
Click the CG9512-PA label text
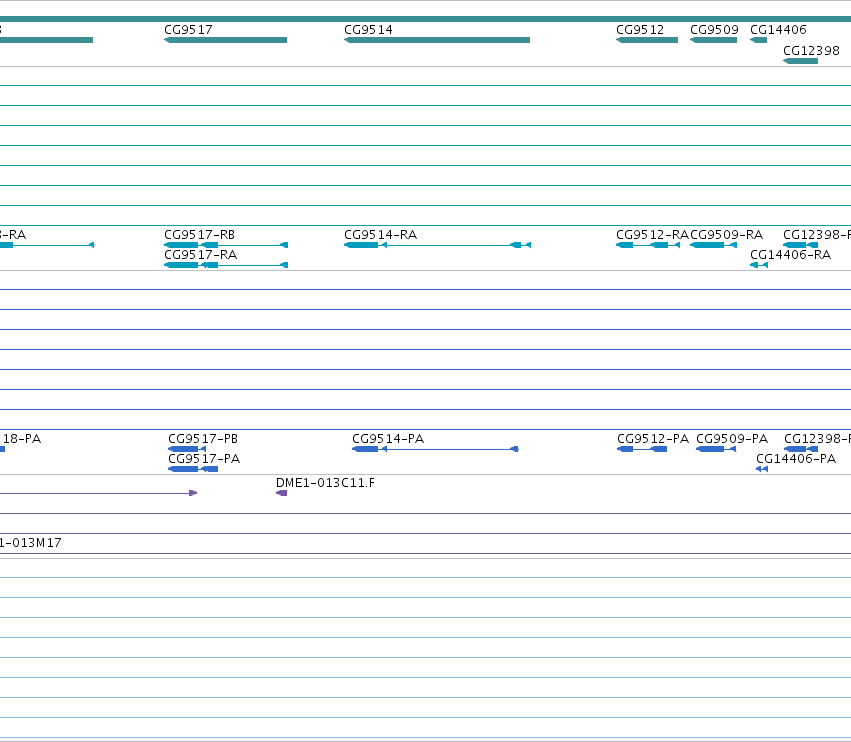pos(653,439)
